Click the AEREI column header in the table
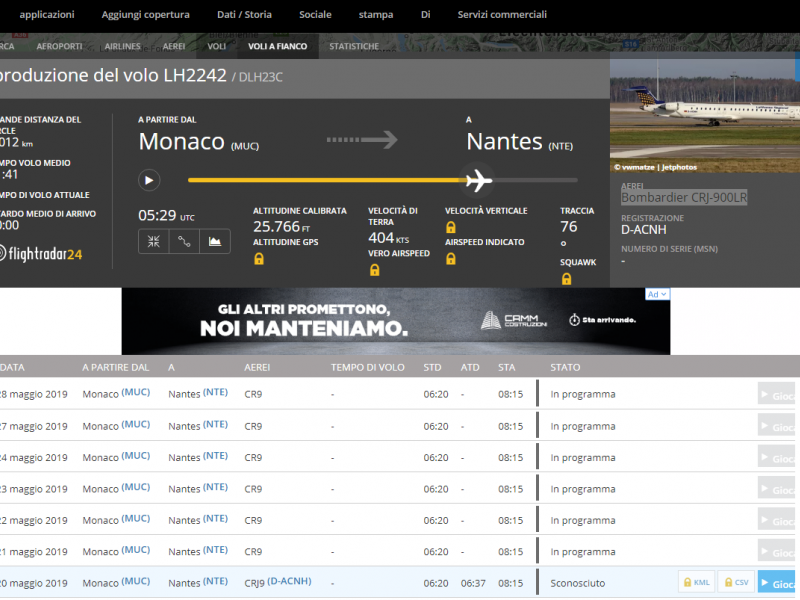This screenshot has width=800, height=600. [257, 367]
